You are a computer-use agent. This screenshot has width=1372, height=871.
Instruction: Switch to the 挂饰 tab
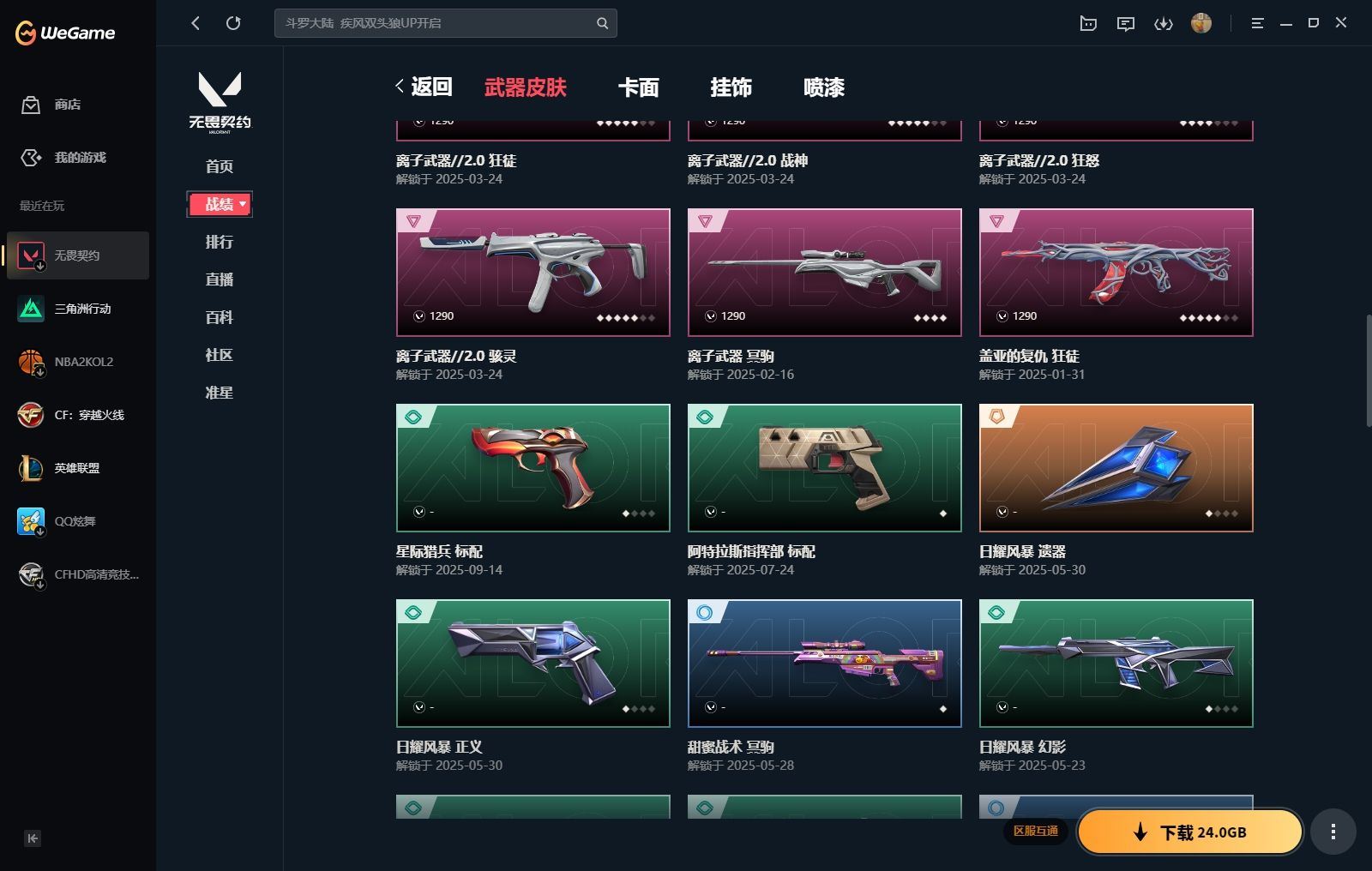click(731, 87)
